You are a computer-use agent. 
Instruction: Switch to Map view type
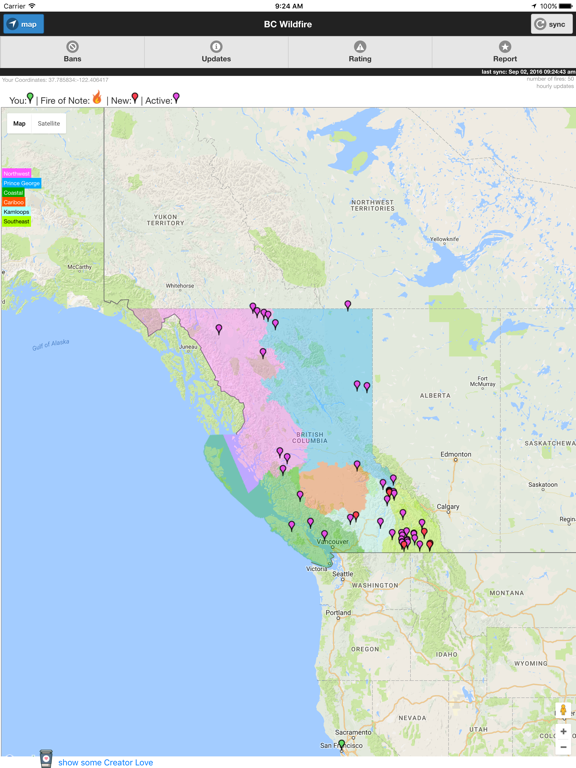pyautogui.click(x=19, y=123)
